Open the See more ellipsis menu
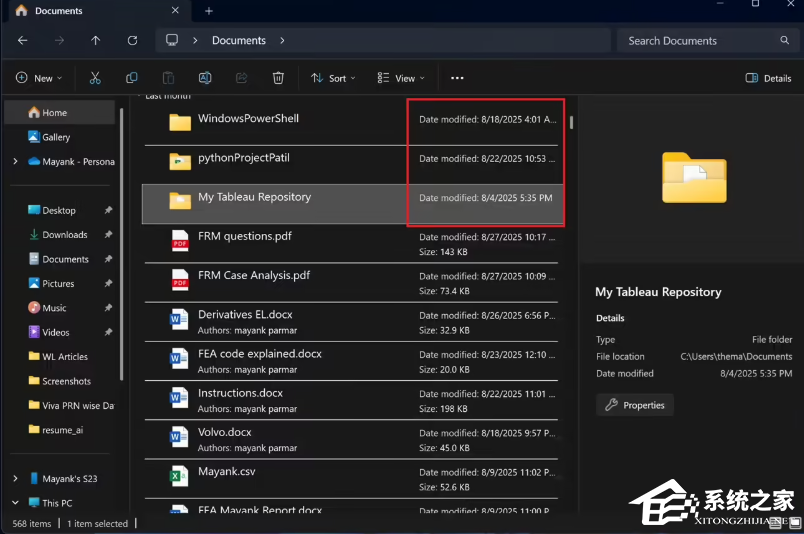 (x=457, y=78)
